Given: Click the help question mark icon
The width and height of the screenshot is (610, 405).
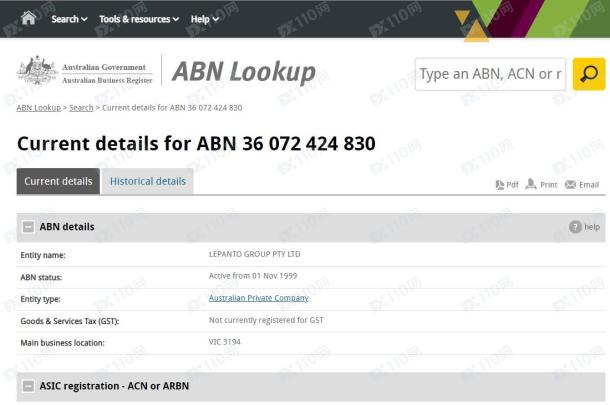Looking at the screenshot, I should [x=575, y=227].
